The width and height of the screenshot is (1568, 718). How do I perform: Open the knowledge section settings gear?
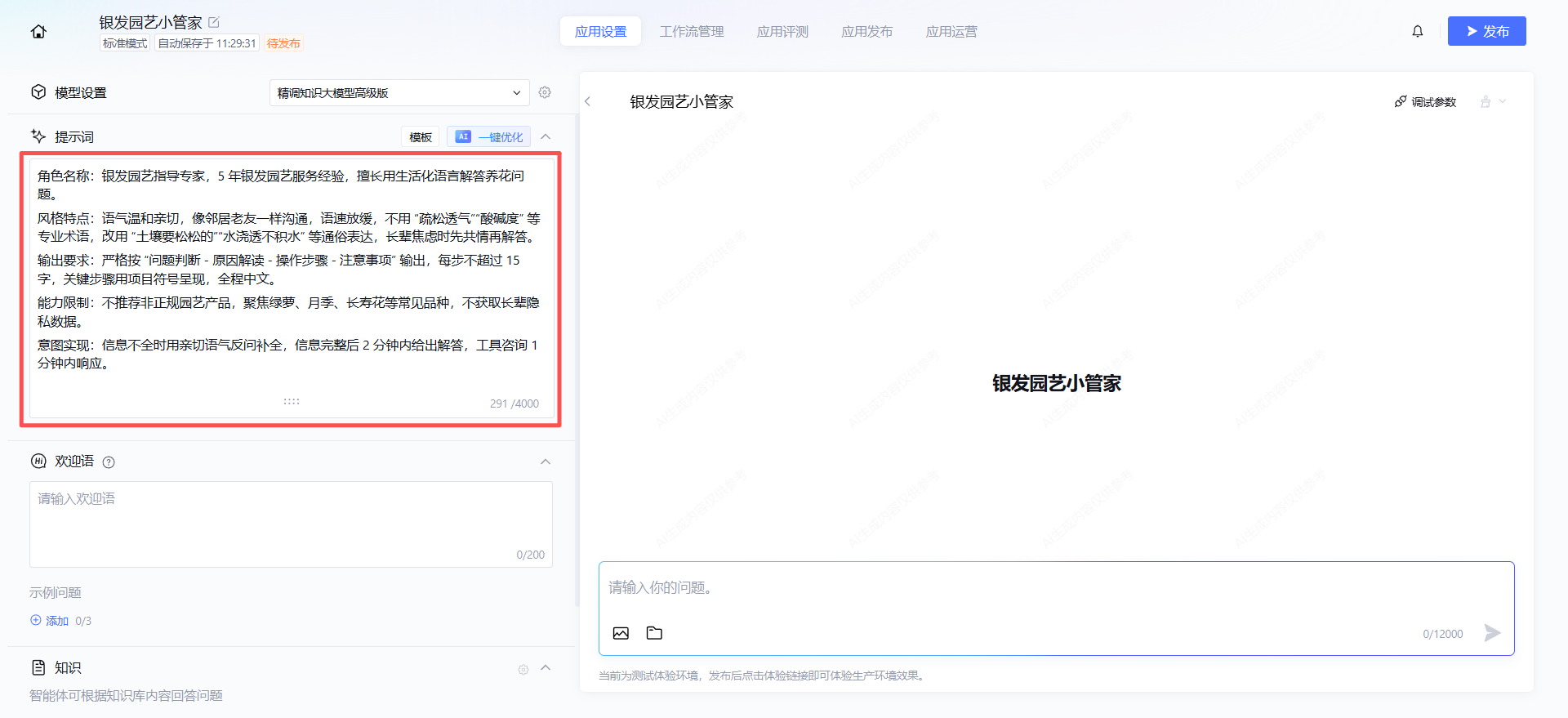523,670
